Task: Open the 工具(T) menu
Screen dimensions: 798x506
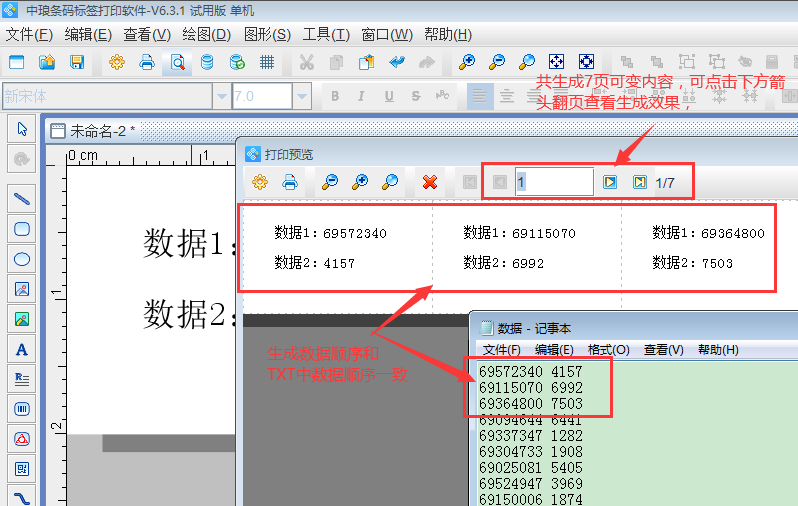Action: pos(326,34)
